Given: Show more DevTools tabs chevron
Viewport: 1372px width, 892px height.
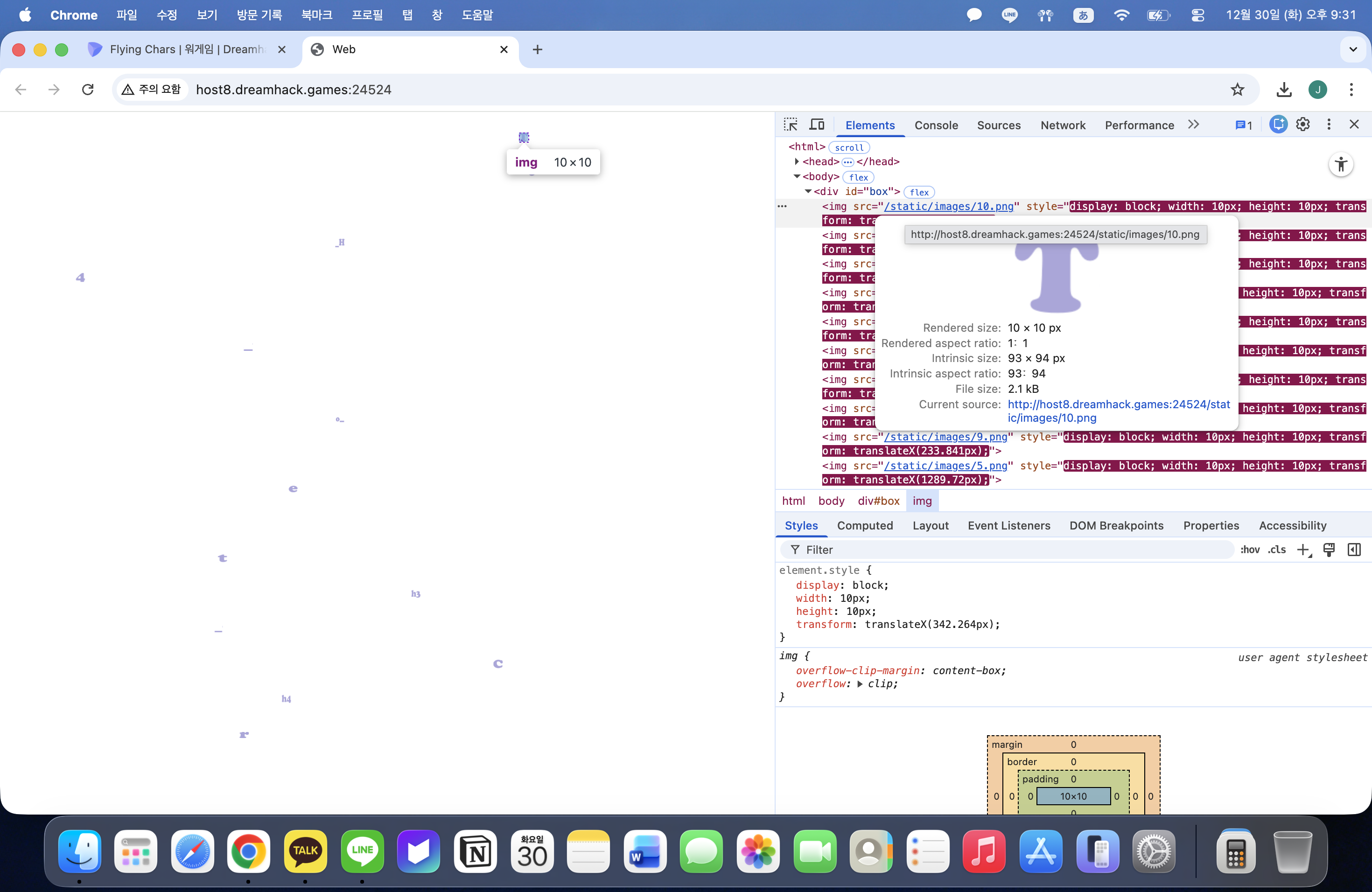Looking at the screenshot, I should 1193,125.
